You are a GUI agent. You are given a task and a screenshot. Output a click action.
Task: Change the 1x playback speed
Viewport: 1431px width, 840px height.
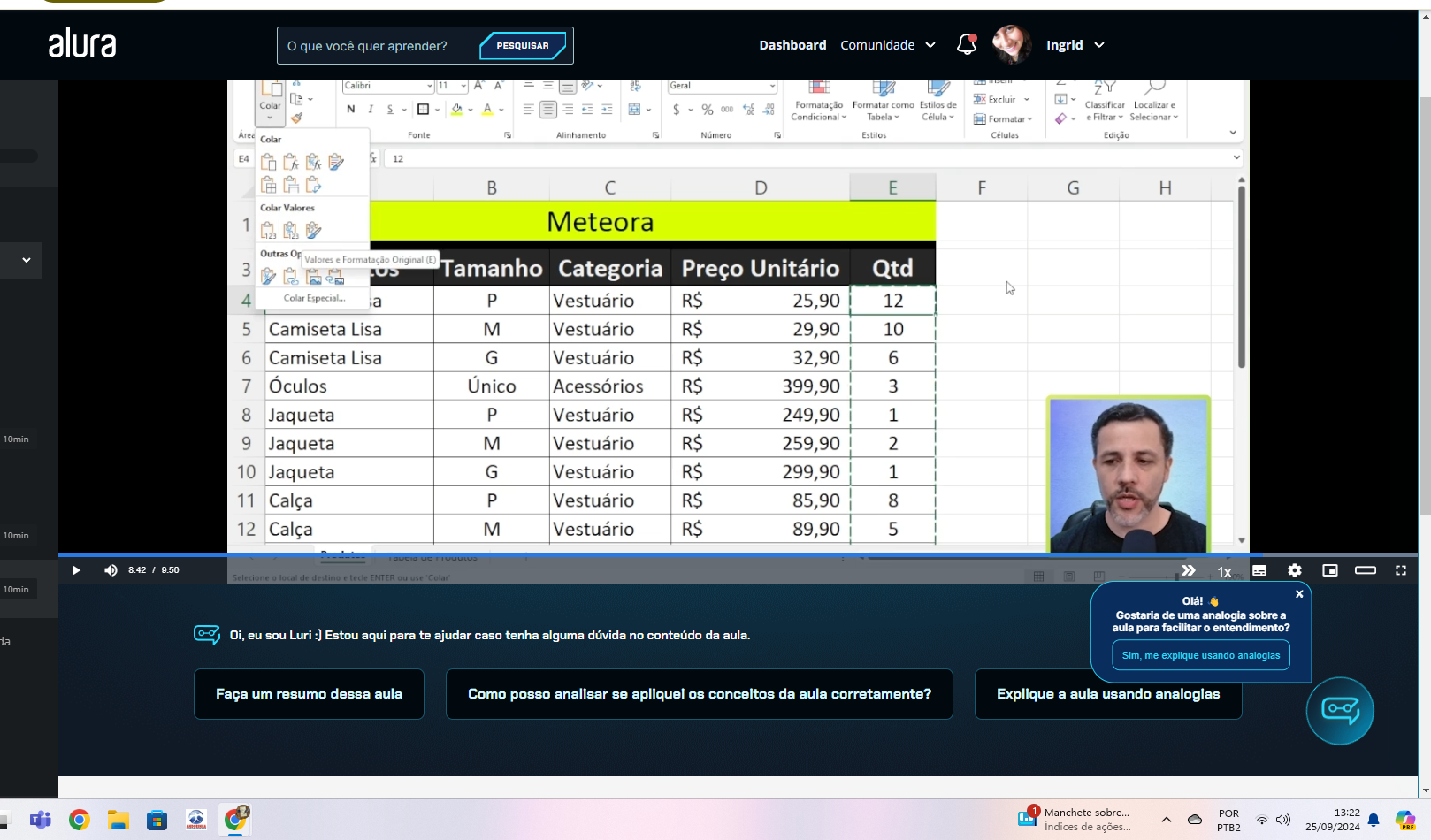point(1224,571)
